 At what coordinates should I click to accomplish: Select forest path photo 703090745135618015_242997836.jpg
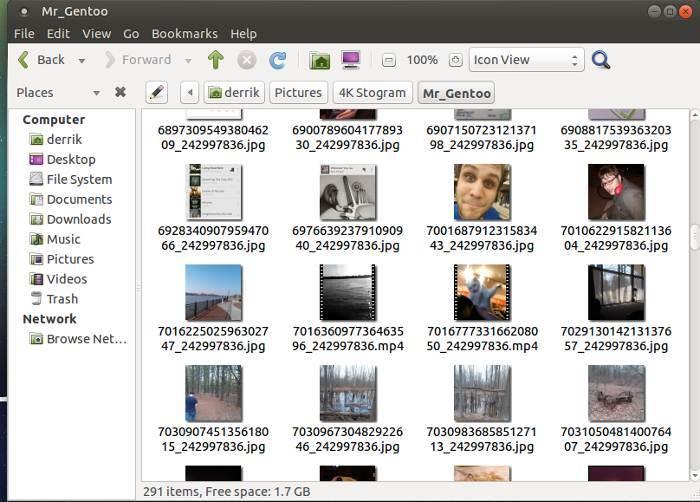[x=213, y=393]
